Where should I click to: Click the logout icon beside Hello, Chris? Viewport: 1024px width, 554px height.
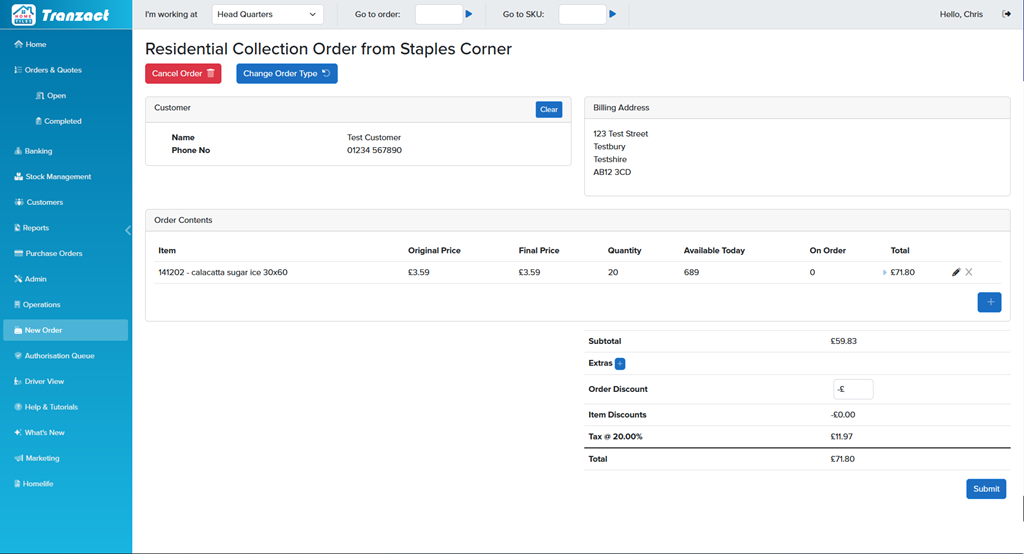[1006, 14]
